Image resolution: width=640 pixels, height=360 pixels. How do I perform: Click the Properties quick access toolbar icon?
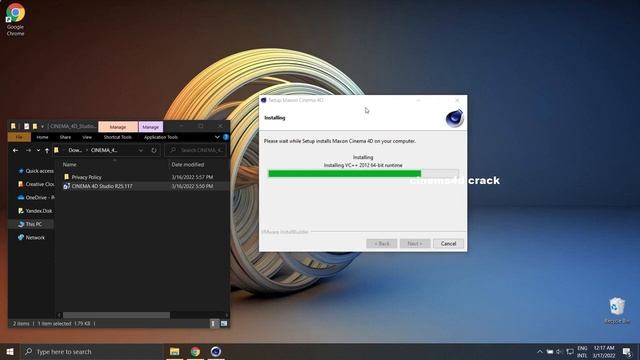27,127
